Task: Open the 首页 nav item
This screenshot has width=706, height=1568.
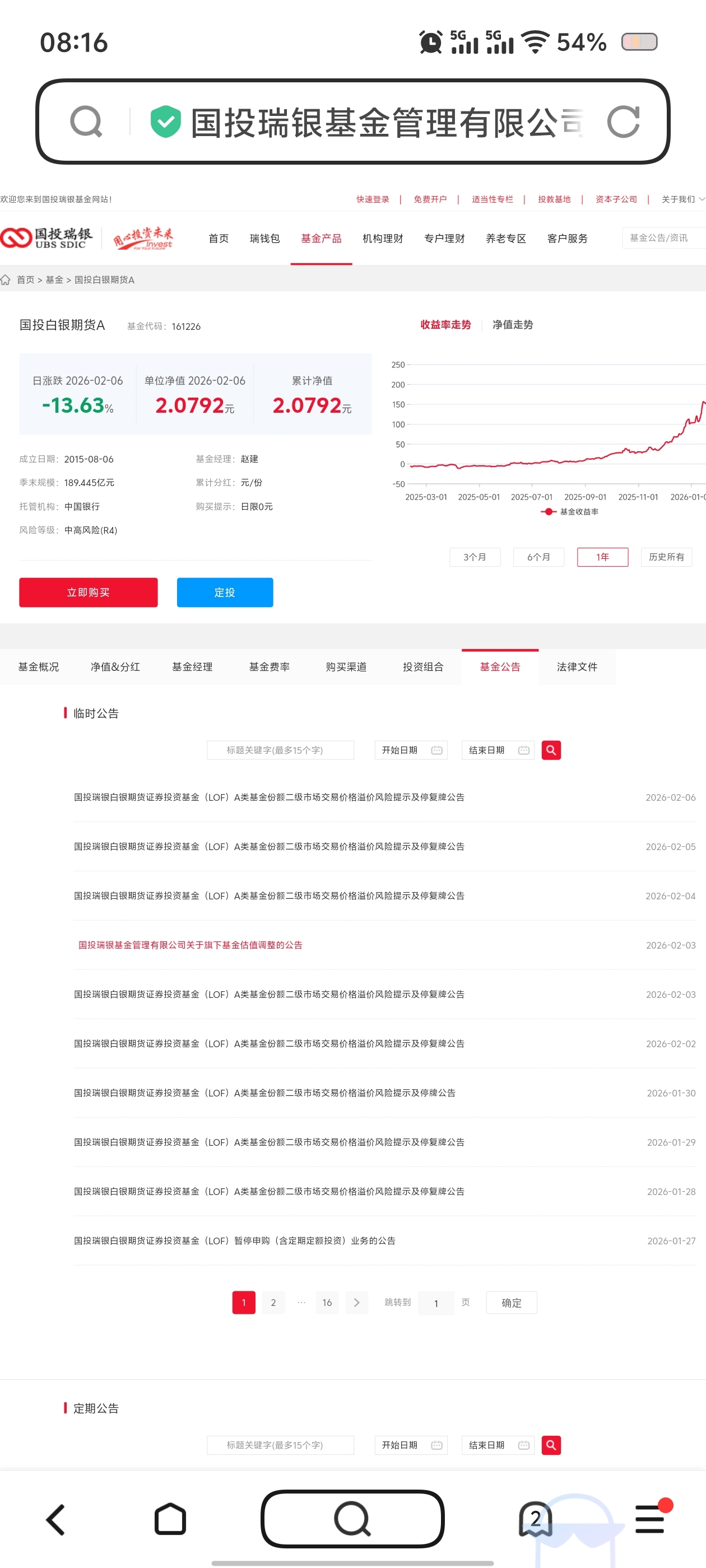Action: pyautogui.click(x=219, y=239)
